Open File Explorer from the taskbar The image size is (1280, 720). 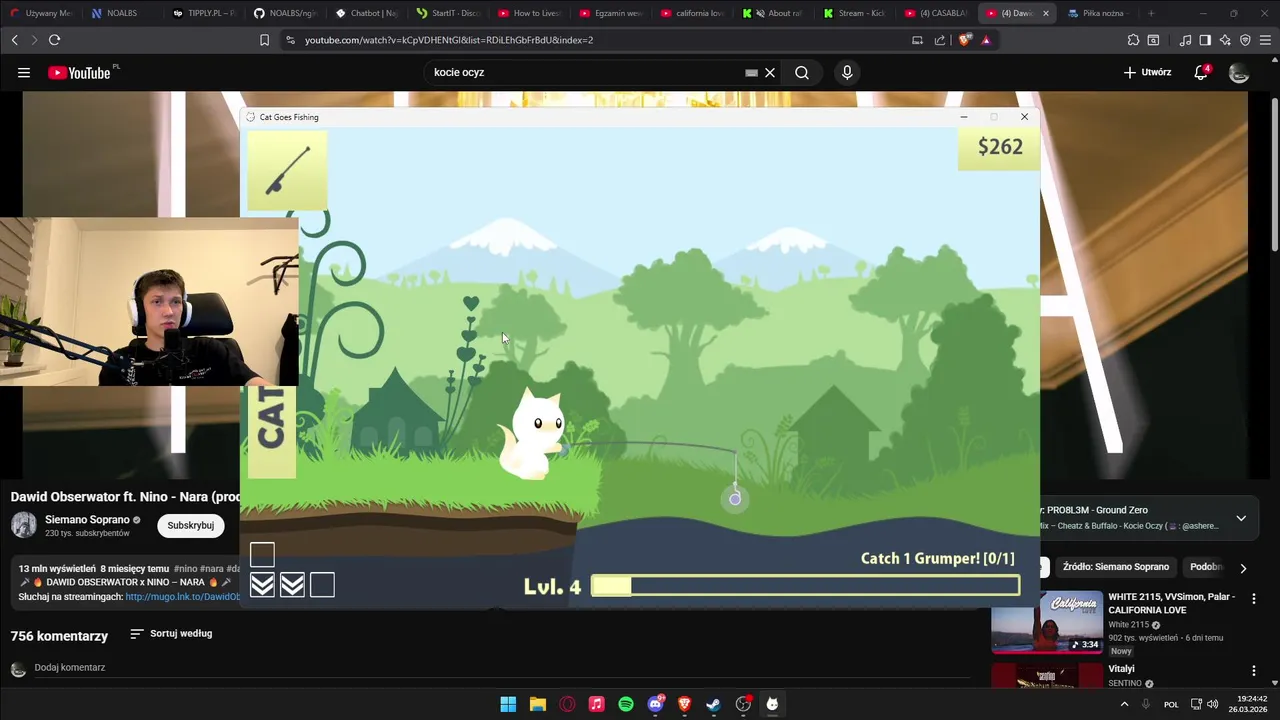tap(537, 704)
